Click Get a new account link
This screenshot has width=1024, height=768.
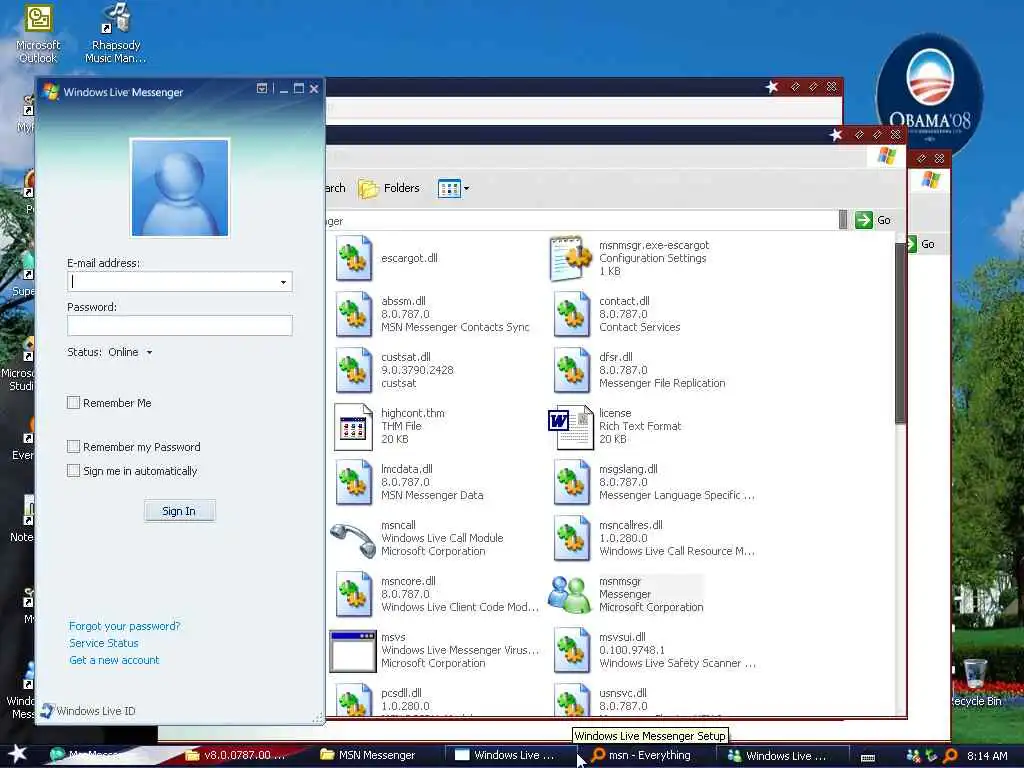point(114,660)
